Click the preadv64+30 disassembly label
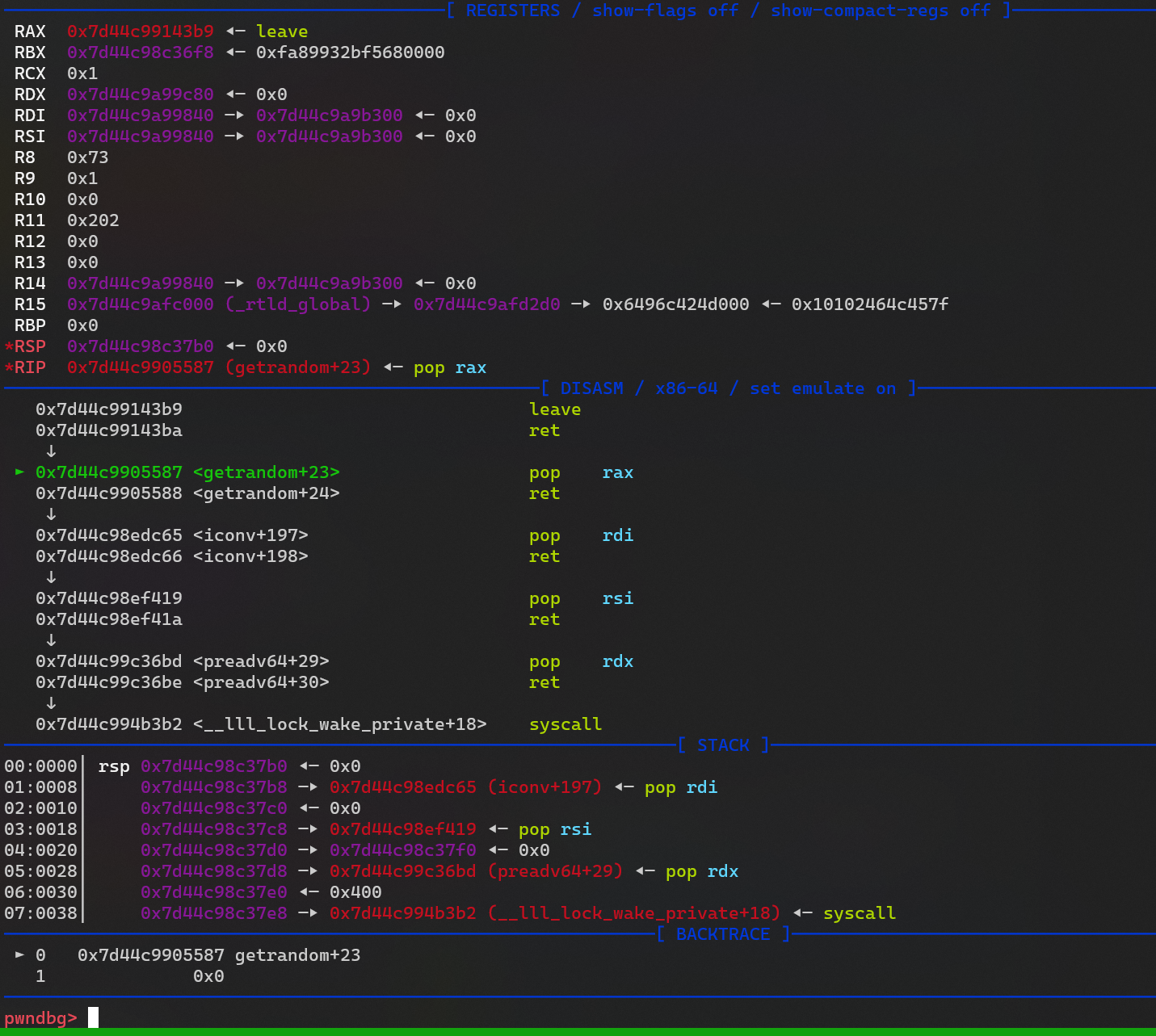This screenshot has height=1036, width=1156. point(261,682)
